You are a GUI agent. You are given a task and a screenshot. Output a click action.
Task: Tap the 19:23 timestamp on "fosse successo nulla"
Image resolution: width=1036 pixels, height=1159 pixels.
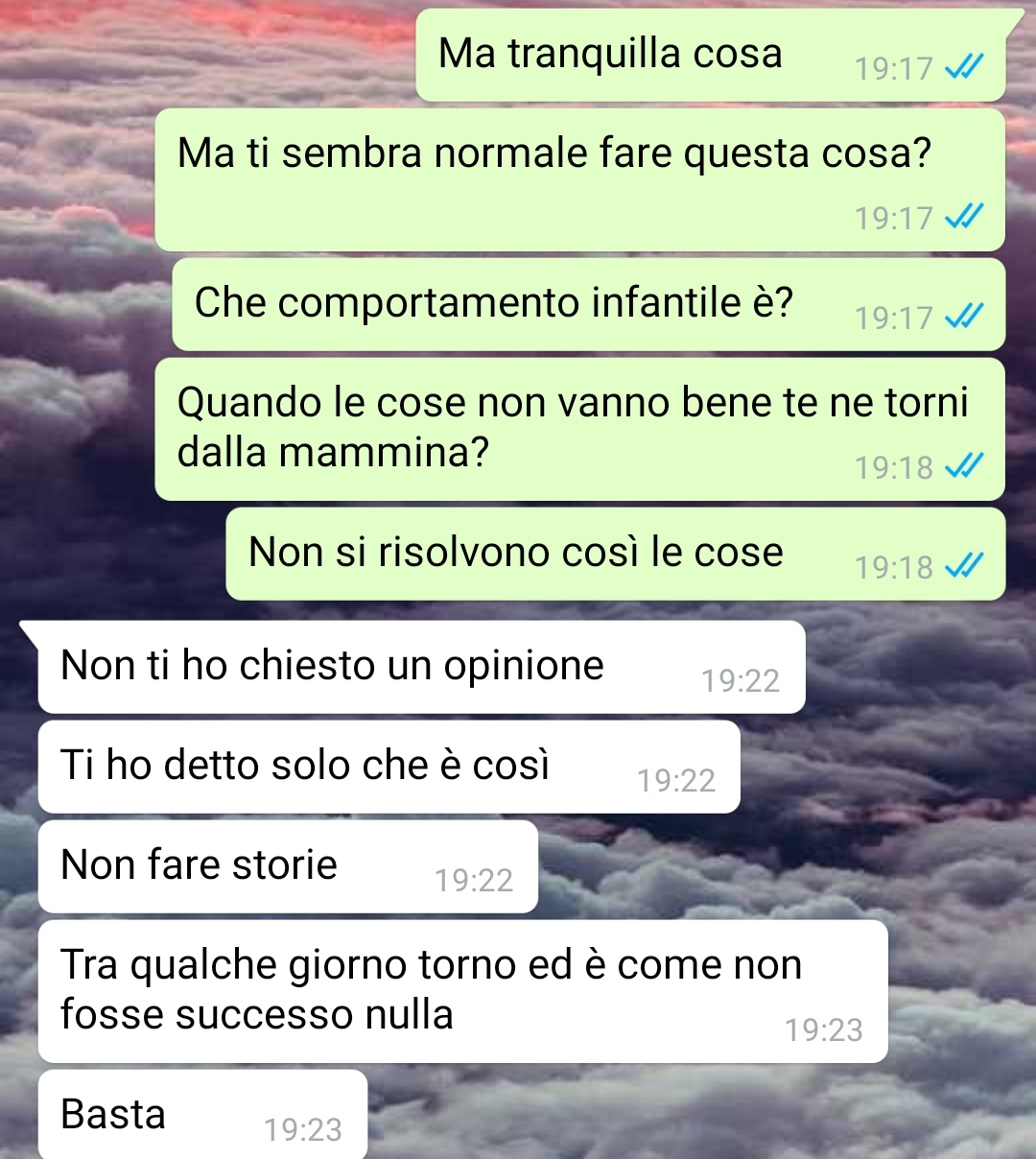(x=824, y=1029)
